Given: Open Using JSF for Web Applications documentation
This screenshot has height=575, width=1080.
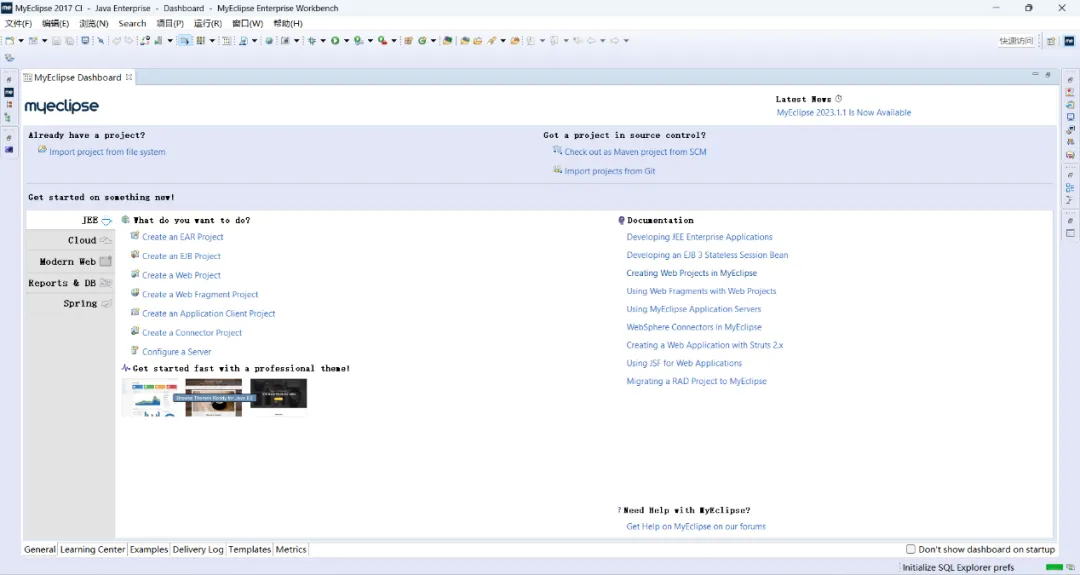Looking at the screenshot, I should point(684,363).
